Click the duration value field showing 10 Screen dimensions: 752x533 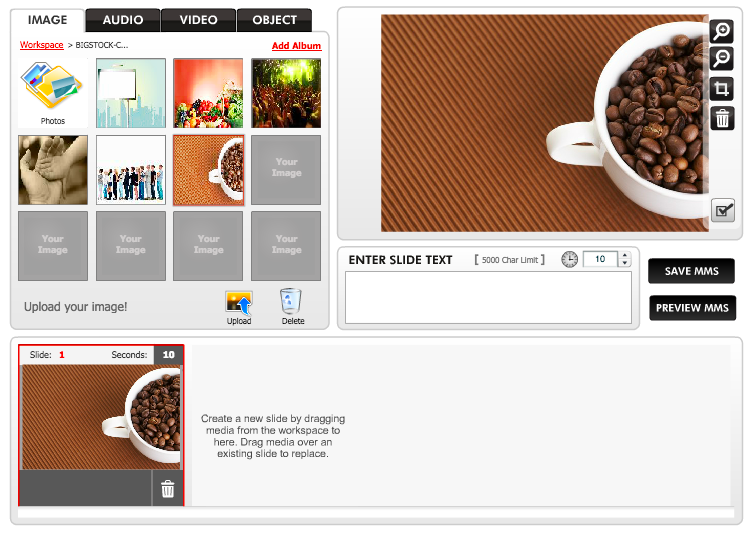[600, 259]
